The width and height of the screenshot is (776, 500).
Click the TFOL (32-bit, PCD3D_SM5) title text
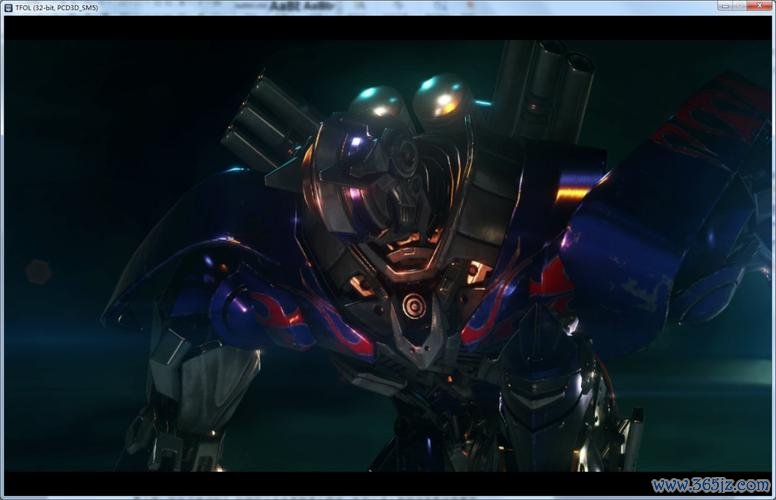click(x=56, y=7)
